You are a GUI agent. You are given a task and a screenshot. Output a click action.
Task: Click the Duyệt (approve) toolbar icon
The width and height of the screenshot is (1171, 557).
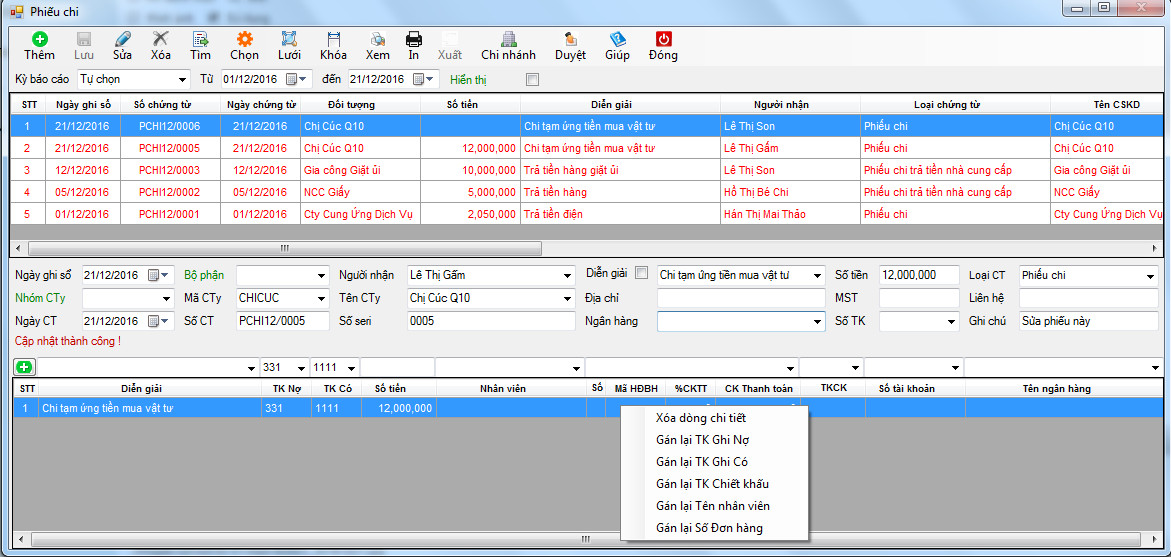(570, 39)
